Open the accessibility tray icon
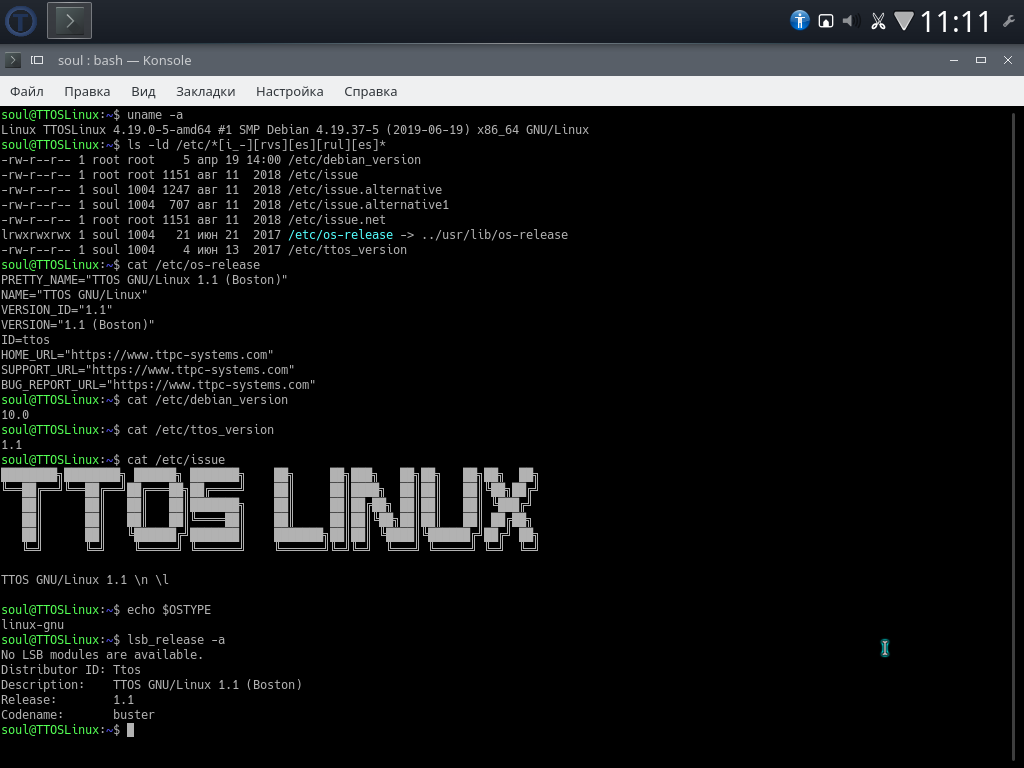This screenshot has width=1024, height=768. pyautogui.click(x=799, y=21)
